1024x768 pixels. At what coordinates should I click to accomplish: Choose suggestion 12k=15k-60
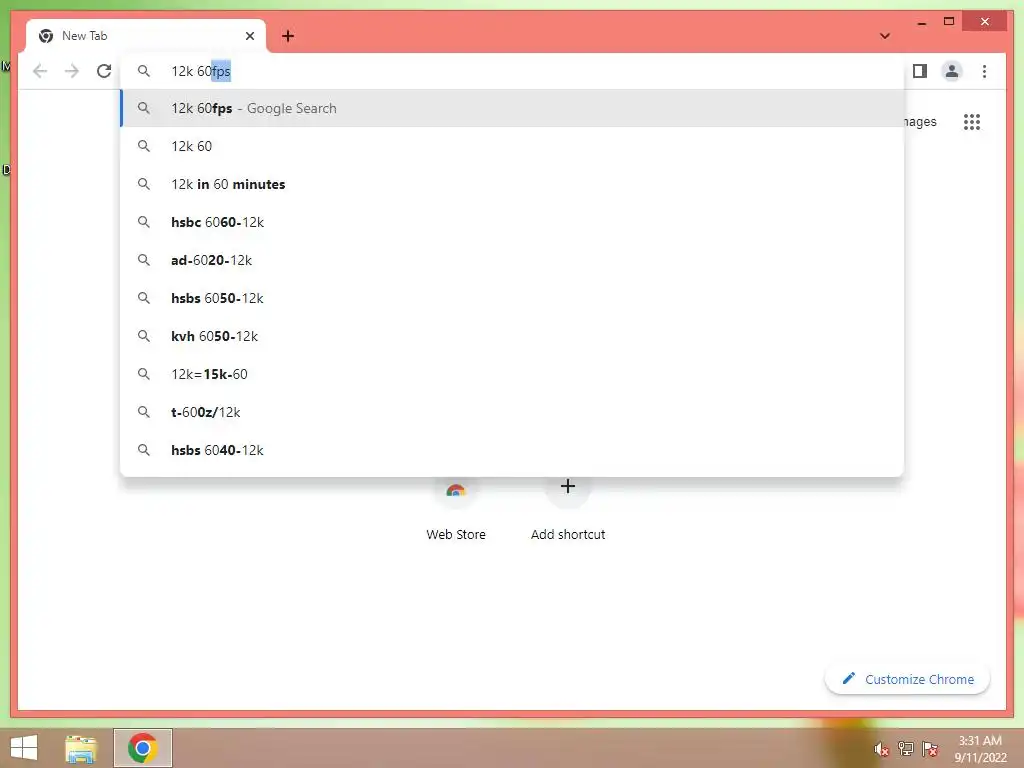pyautogui.click(x=513, y=374)
